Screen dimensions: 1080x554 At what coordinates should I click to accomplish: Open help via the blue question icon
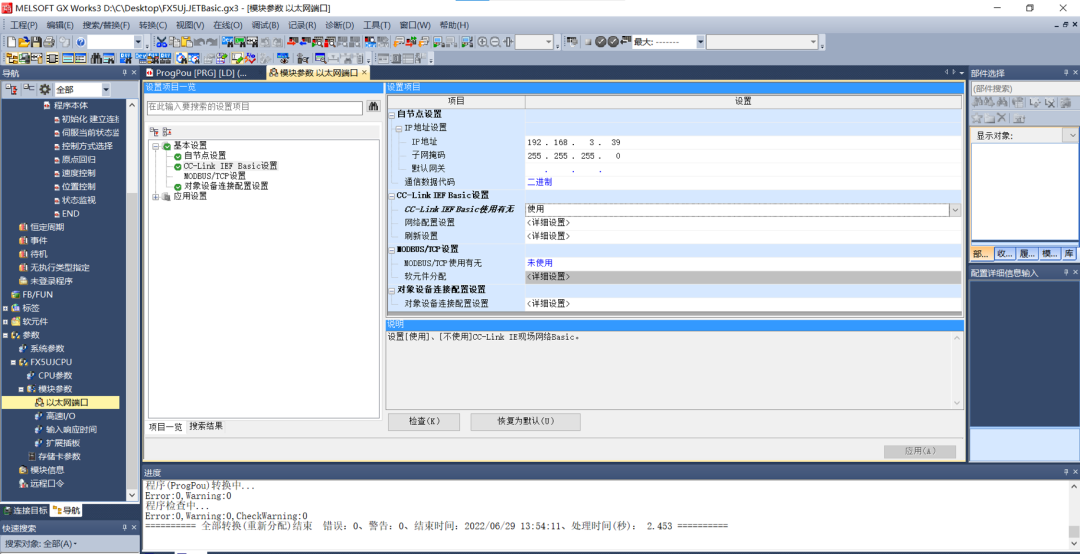tap(81, 43)
